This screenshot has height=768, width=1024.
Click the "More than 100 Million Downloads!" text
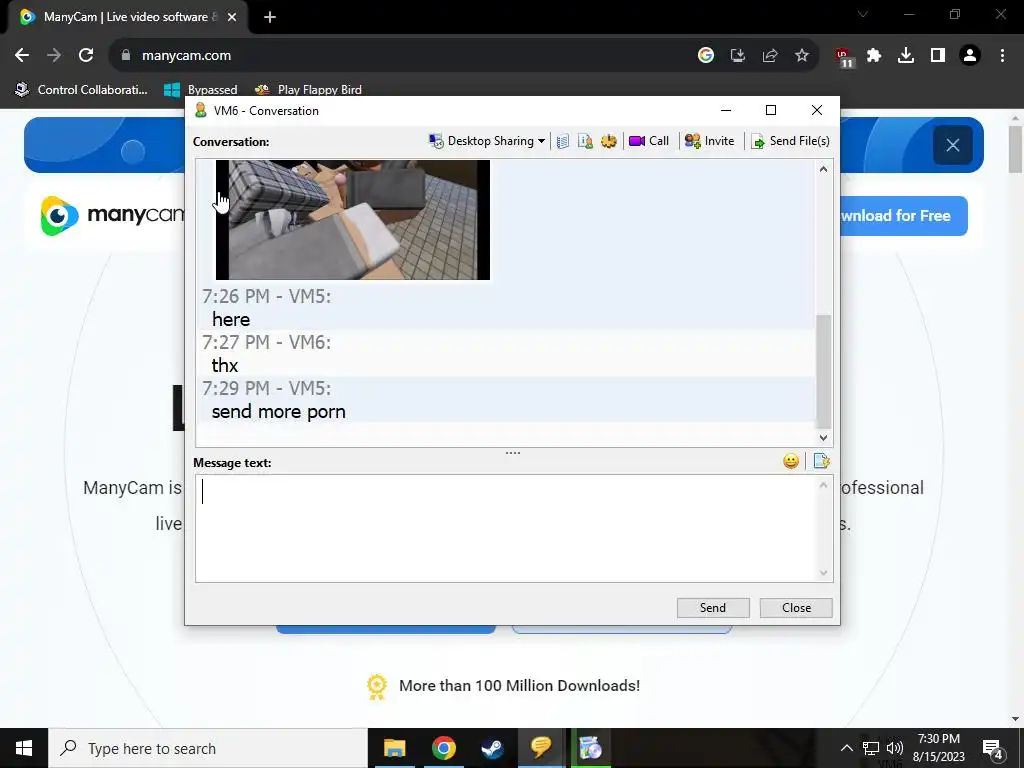[519, 686]
